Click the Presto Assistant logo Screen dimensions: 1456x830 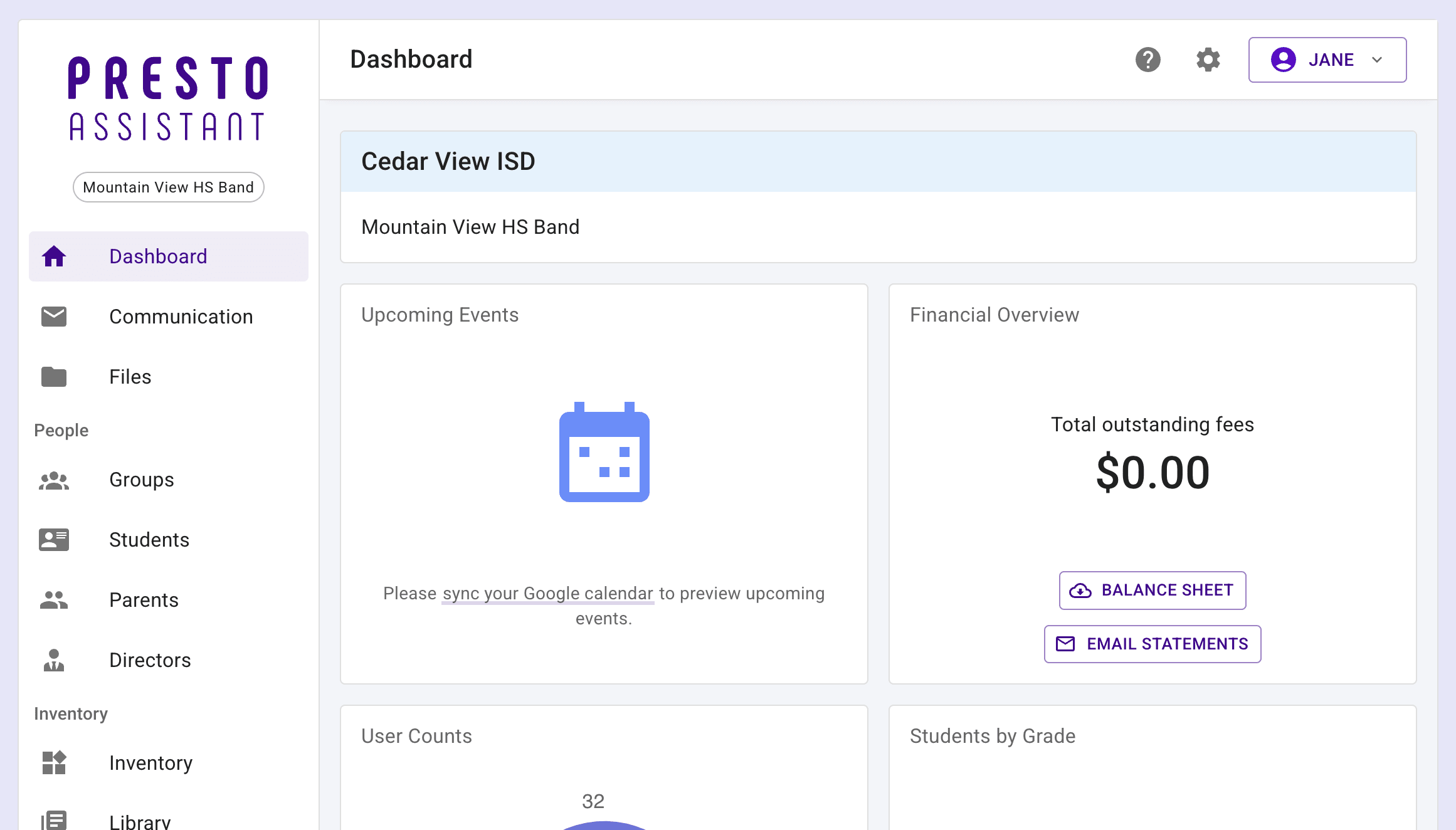click(x=168, y=98)
